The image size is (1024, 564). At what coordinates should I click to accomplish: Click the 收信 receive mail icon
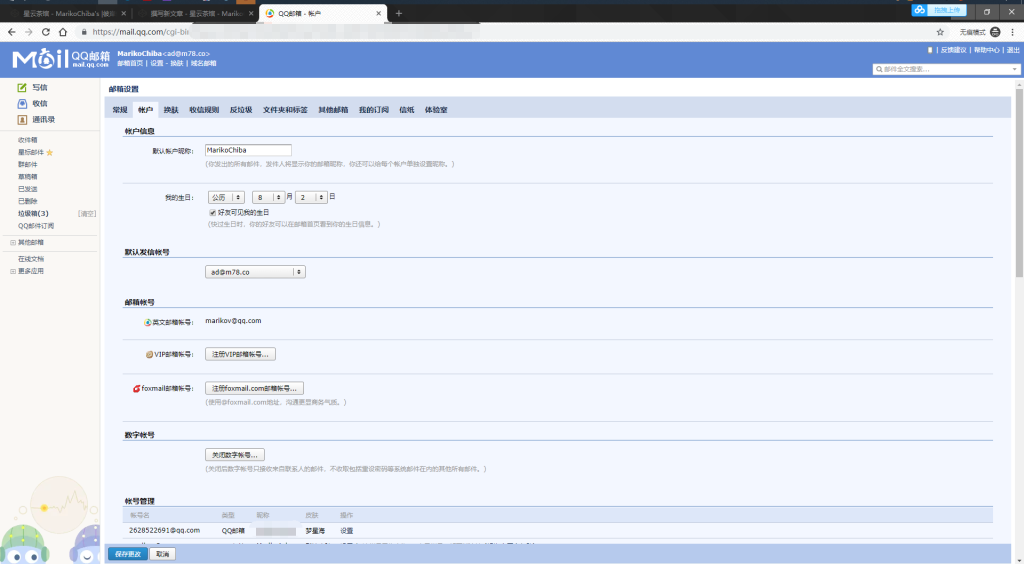coord(22,103)
